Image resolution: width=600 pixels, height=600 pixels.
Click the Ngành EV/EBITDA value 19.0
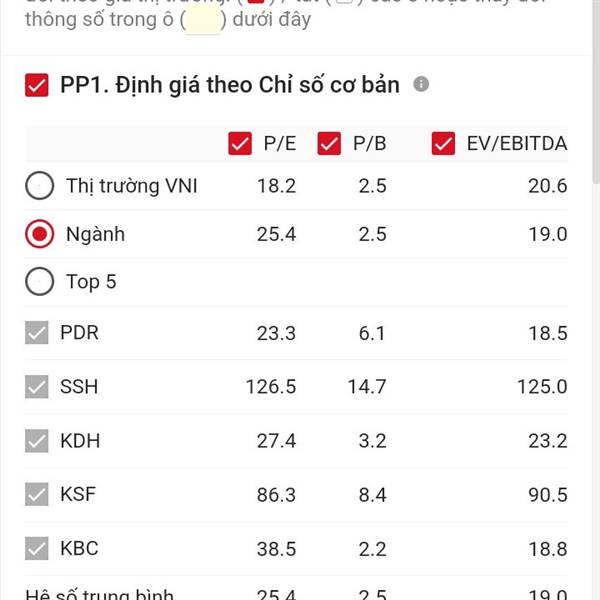(x=548, y=234)
